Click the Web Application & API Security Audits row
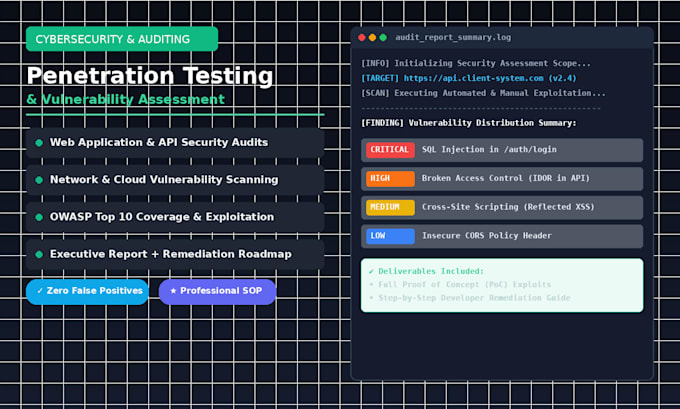The image size is (680, 409). coord(175,143)
